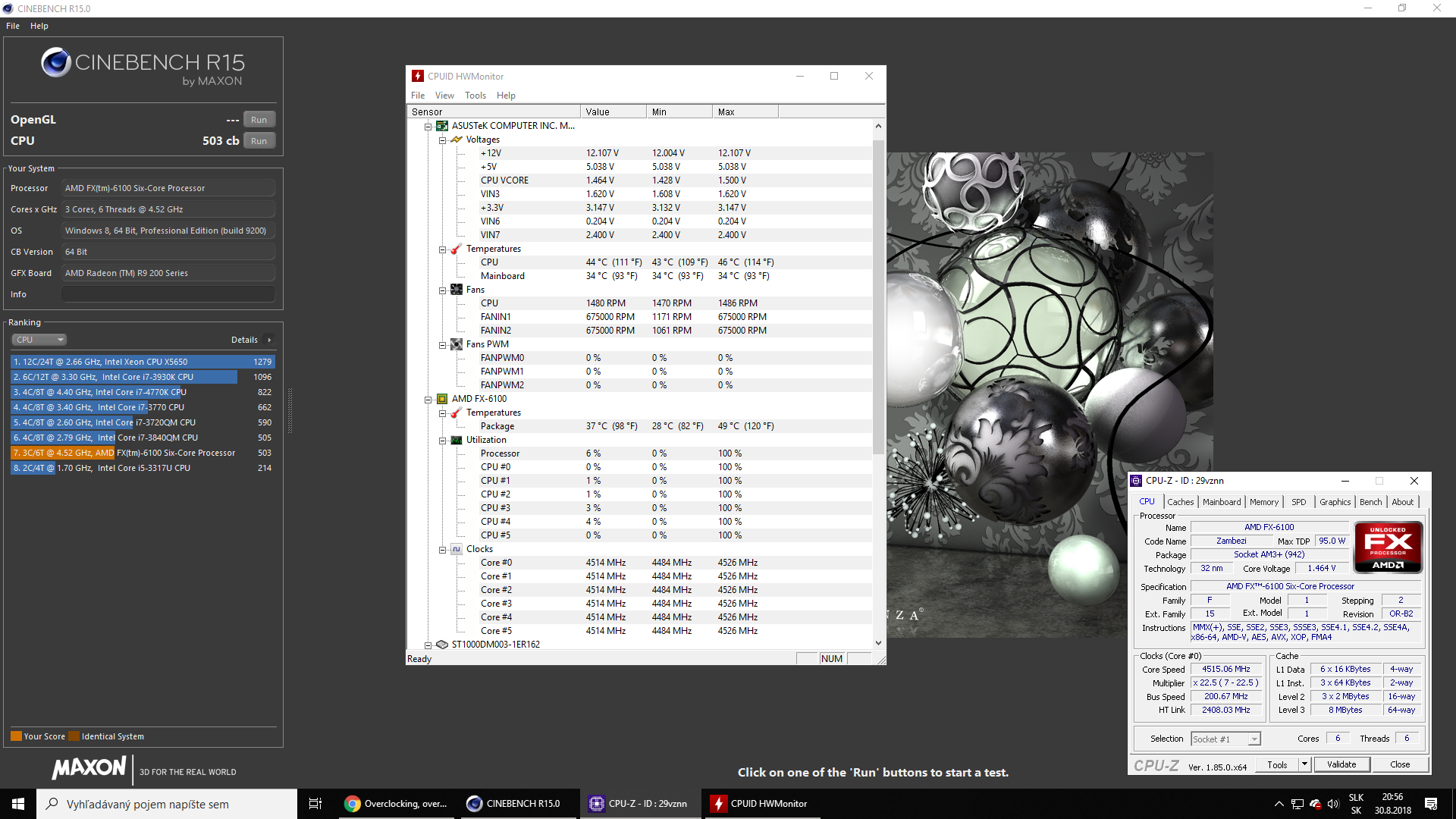Screen dimensions: 1456x819
Task: Click the AMD FX processor logo
Action: (x=1388, y=547)
